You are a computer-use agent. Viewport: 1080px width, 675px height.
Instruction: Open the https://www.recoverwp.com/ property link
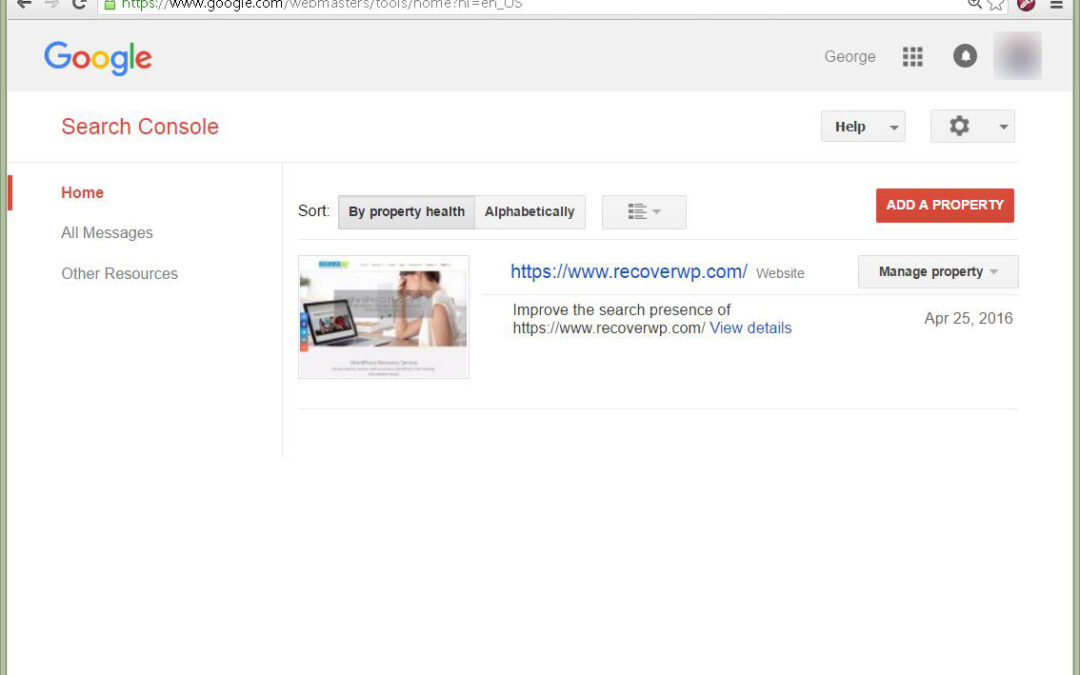(628, 271)
